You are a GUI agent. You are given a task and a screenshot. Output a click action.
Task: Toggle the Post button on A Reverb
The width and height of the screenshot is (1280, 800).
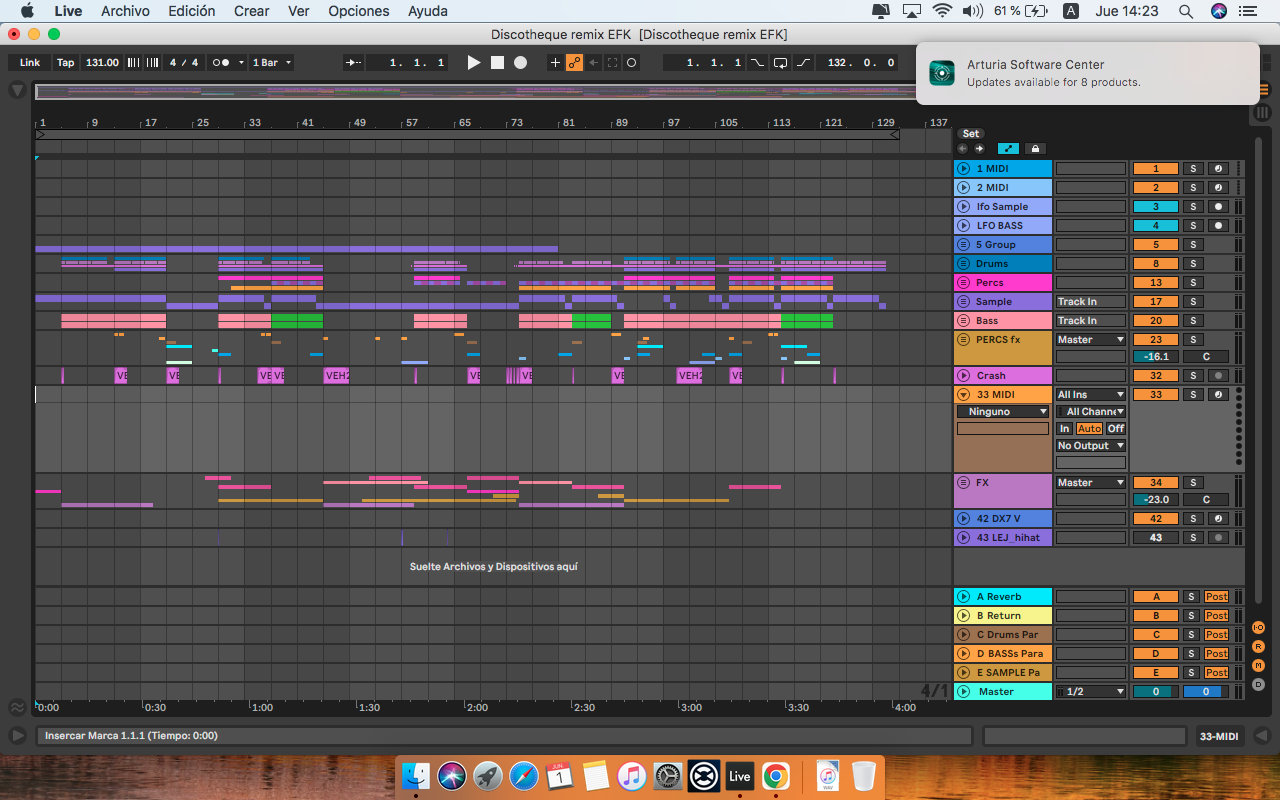pos(1216,596)
